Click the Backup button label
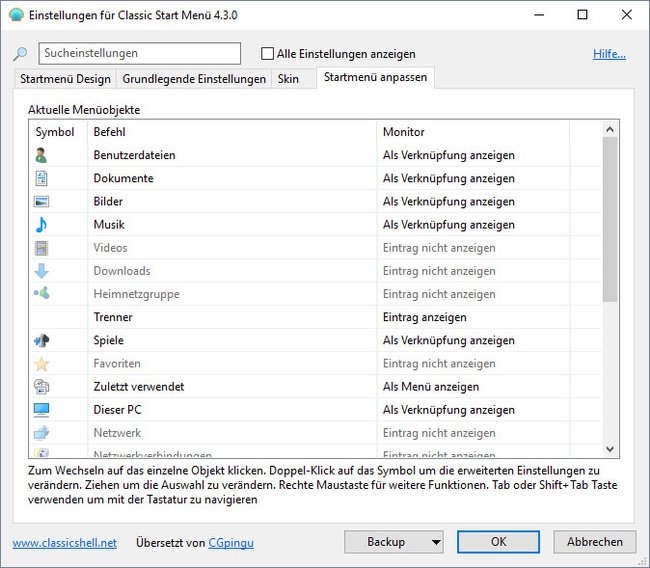Screen dimensions: 650x568 [386, 542]
